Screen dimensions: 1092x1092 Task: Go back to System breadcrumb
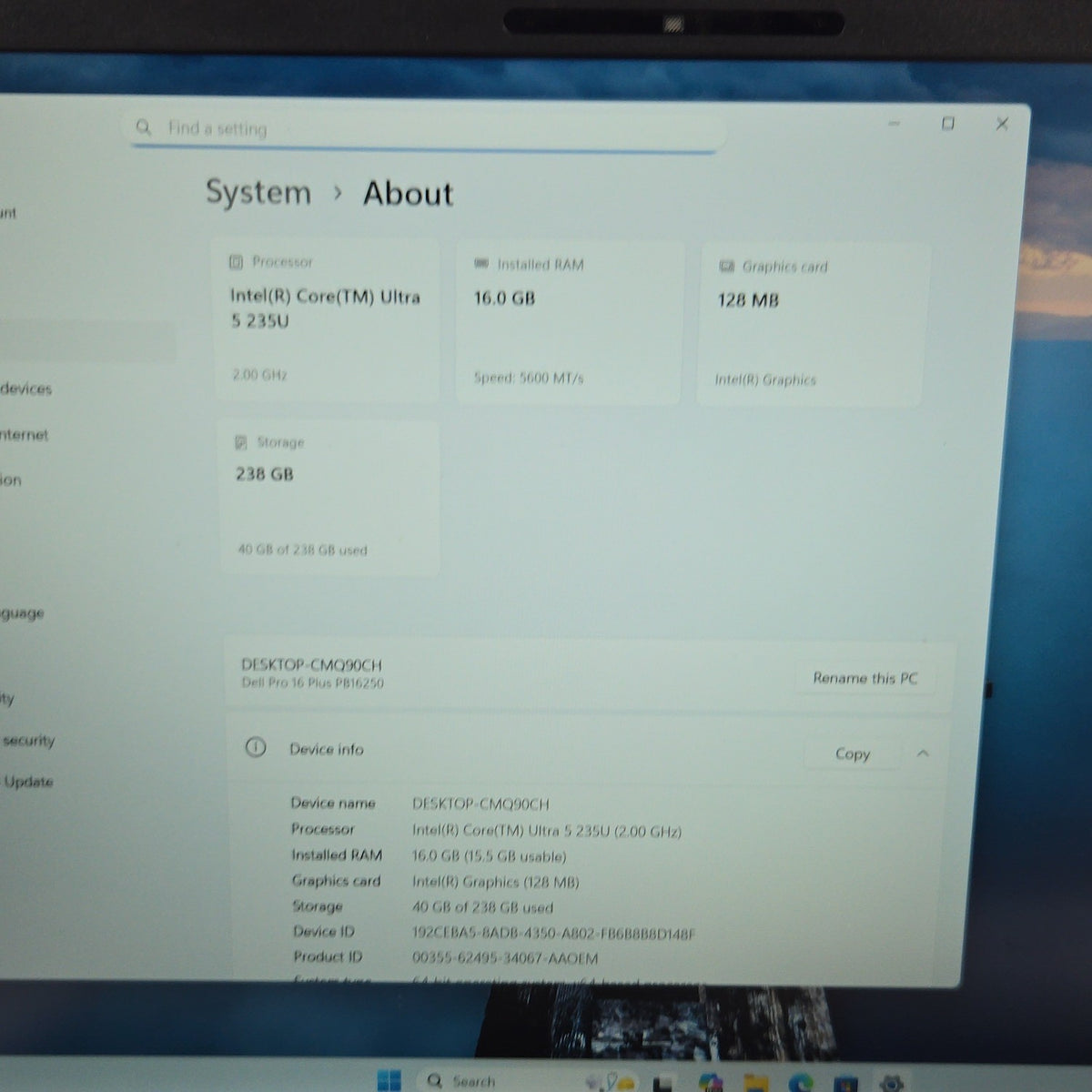pos(258,192)
